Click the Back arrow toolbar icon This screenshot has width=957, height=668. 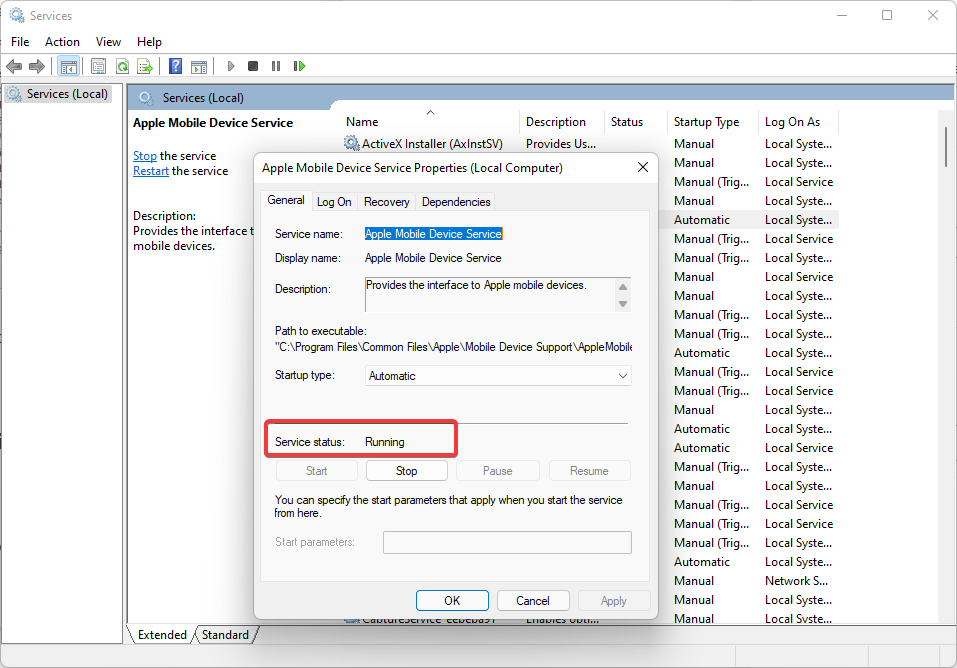pyautogui.click(x=14, y=66)
